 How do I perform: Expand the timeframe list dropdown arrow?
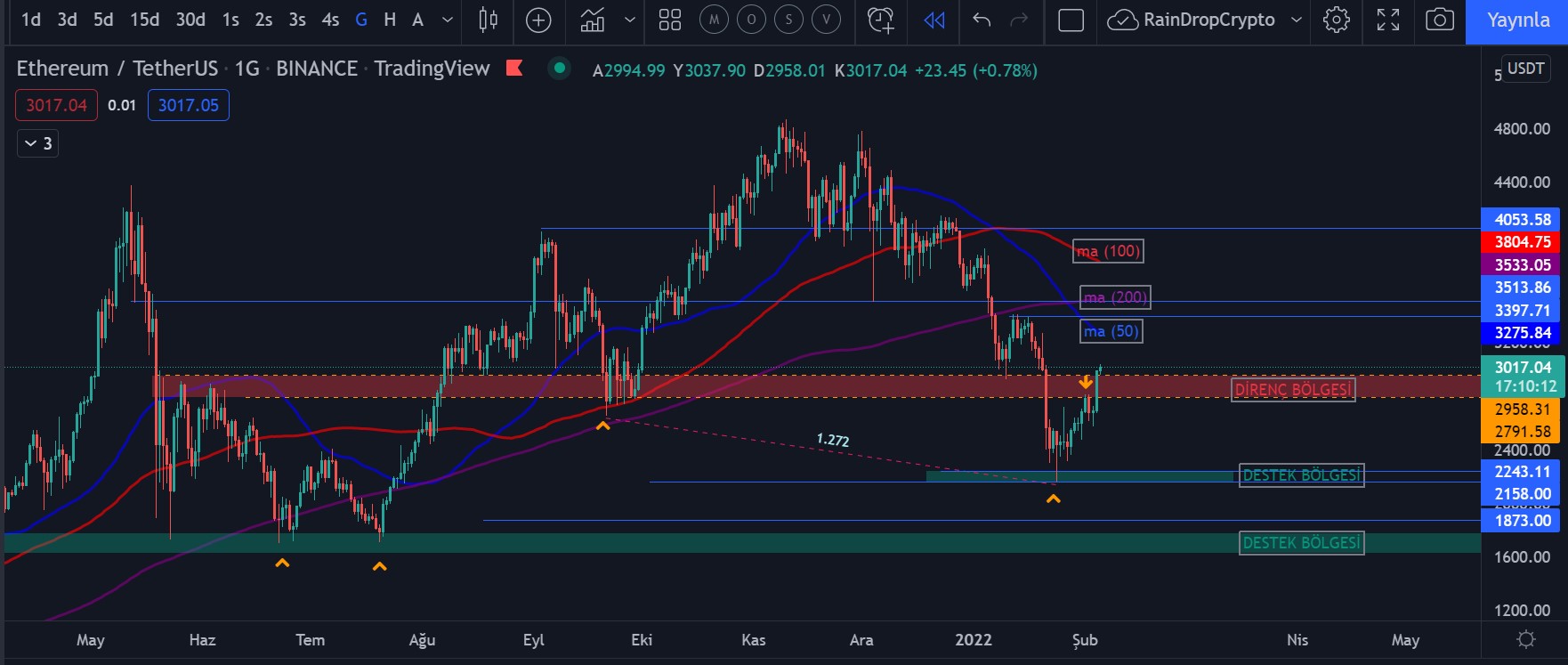[x=448, y=20]
